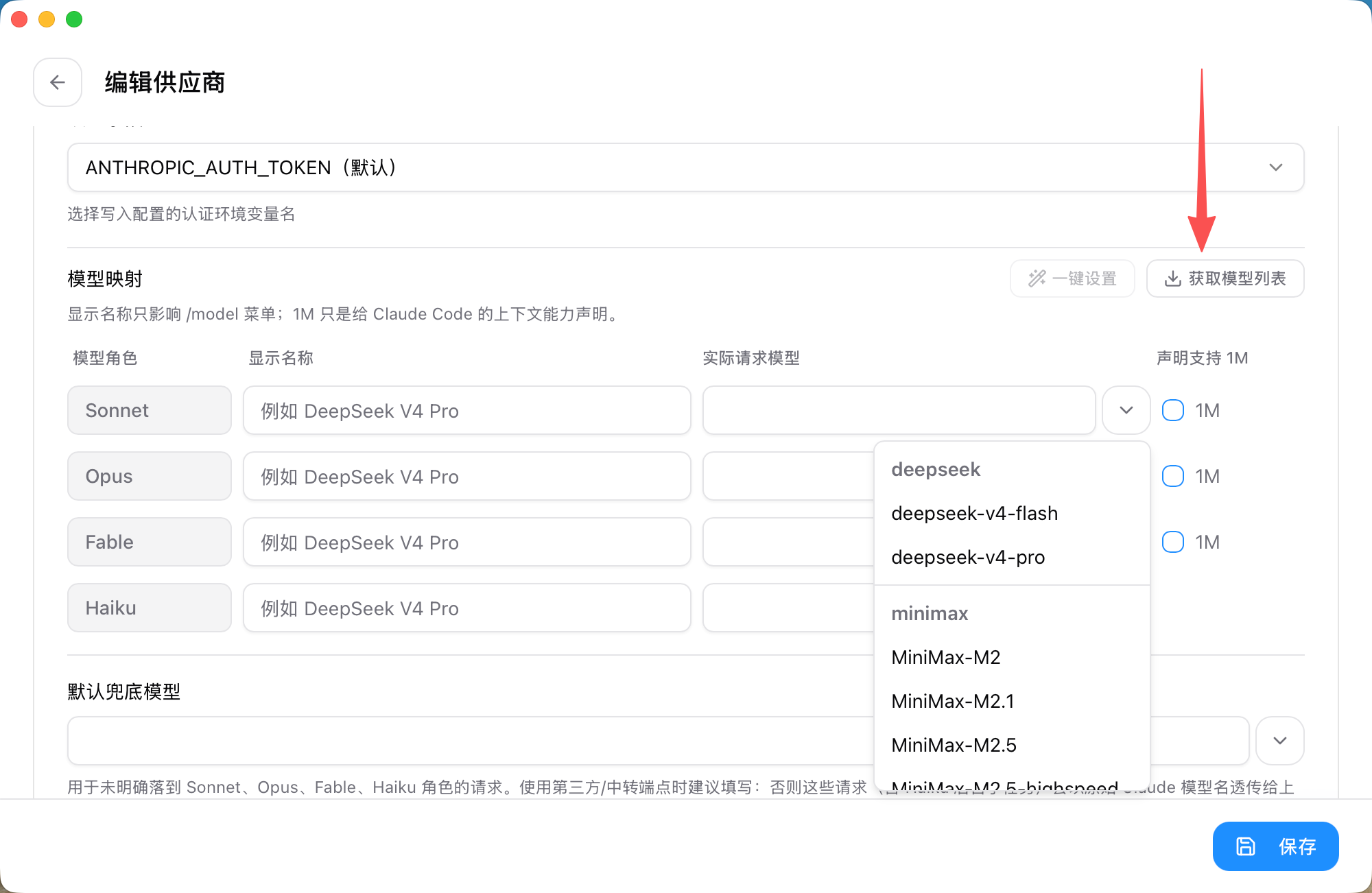Click the Haiku model role box
Viewport: 1372px width, 893px height.
[x=150, y=608]
